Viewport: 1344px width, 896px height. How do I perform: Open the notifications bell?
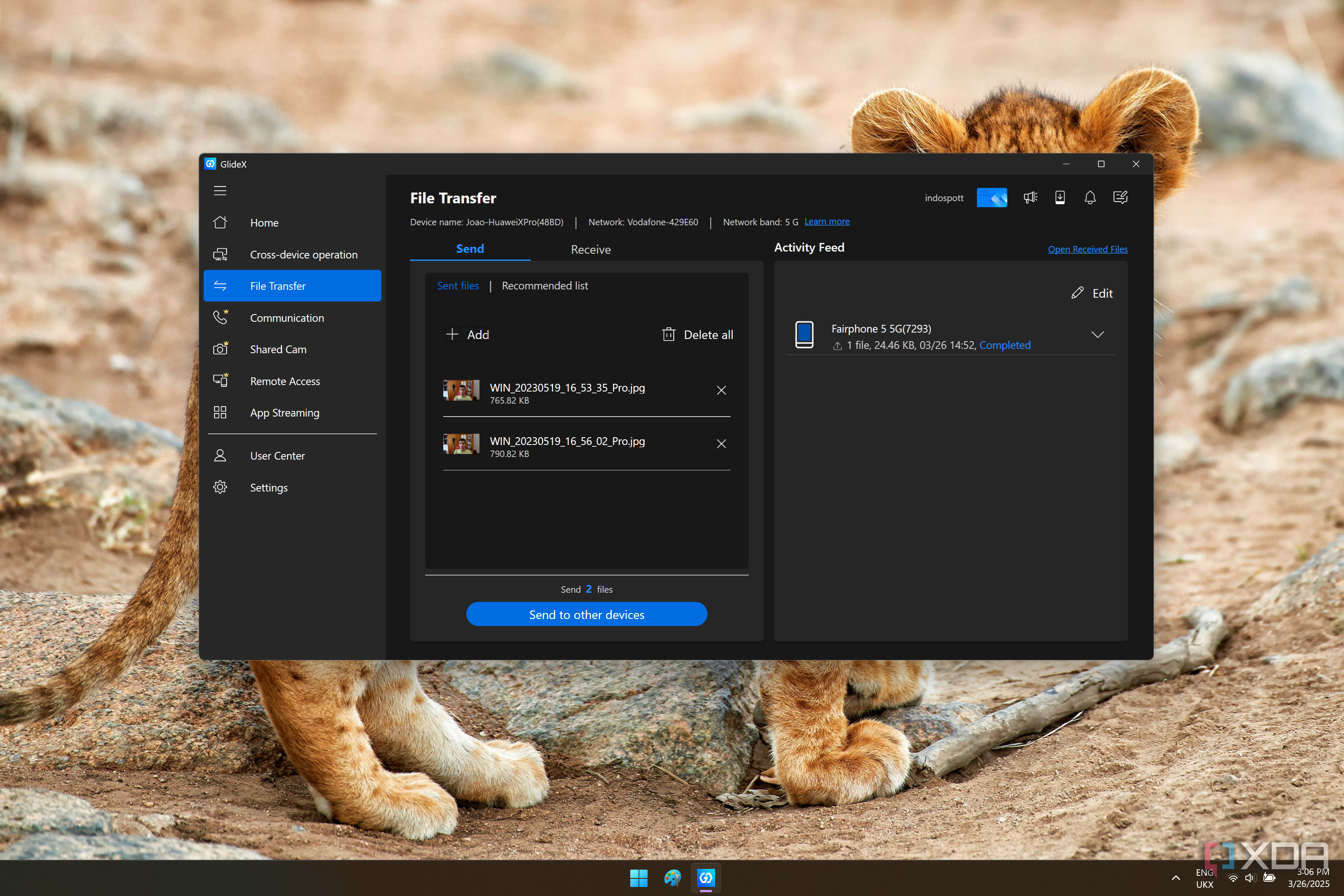[1090, 198]
